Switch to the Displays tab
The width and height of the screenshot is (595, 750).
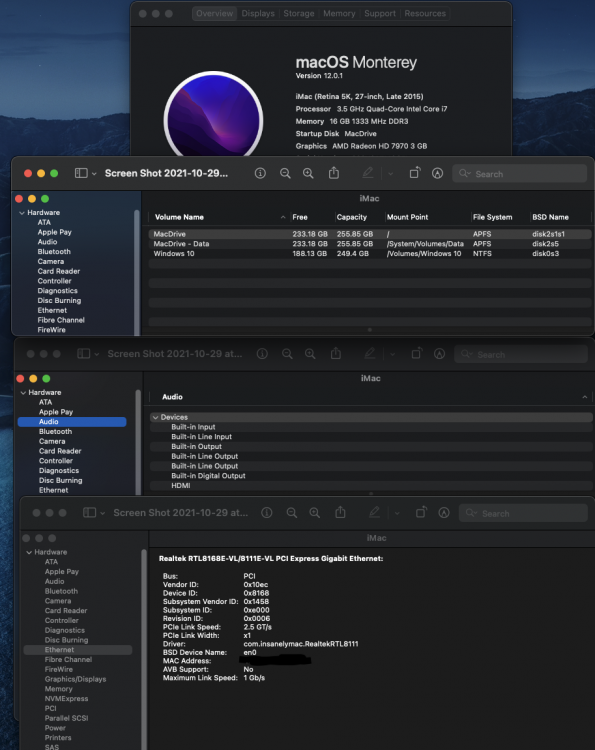(x=258, y=13)
